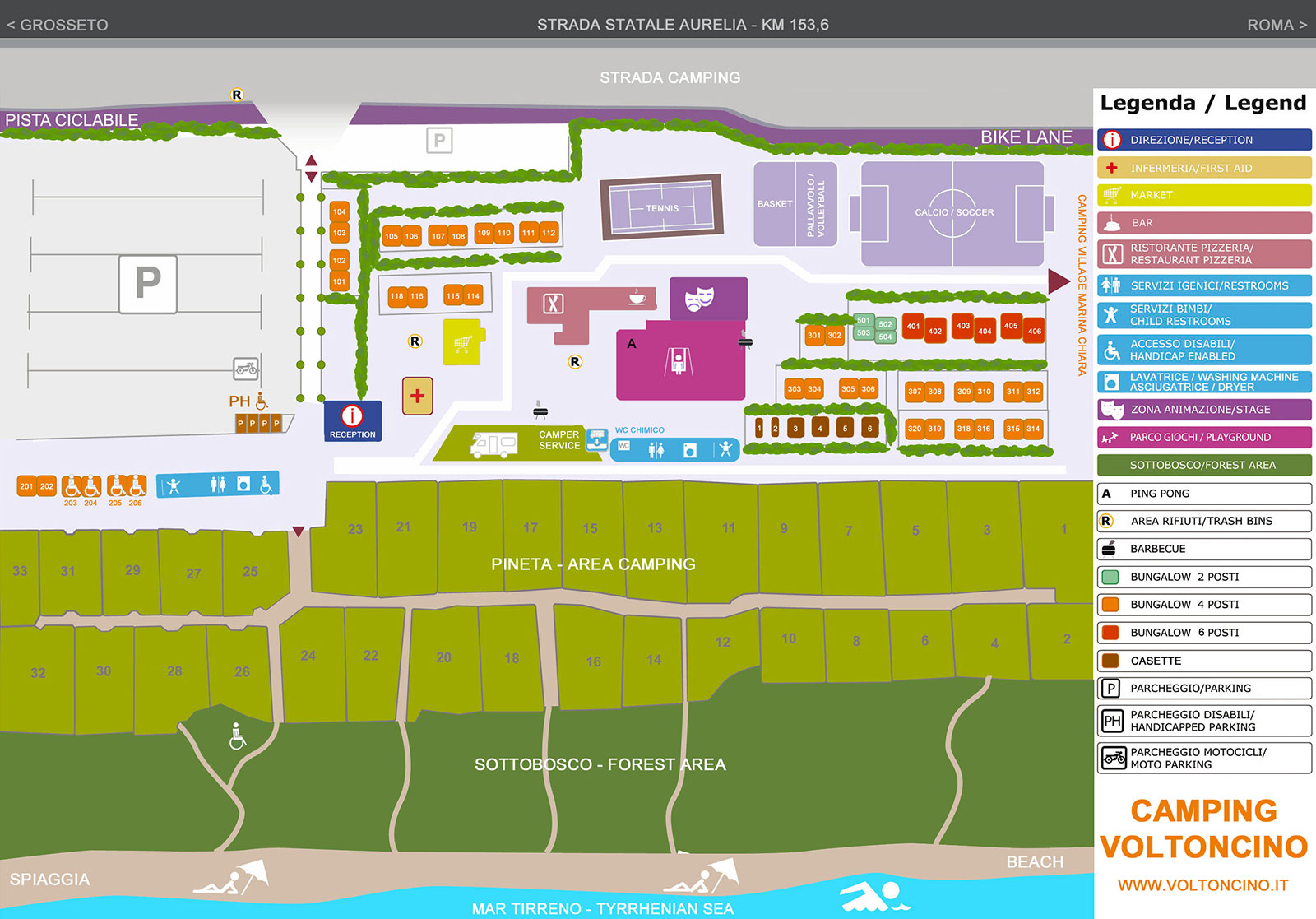Click the barbecue icon near camper service
1316x919 pixels.
click(x=540, y=409)
